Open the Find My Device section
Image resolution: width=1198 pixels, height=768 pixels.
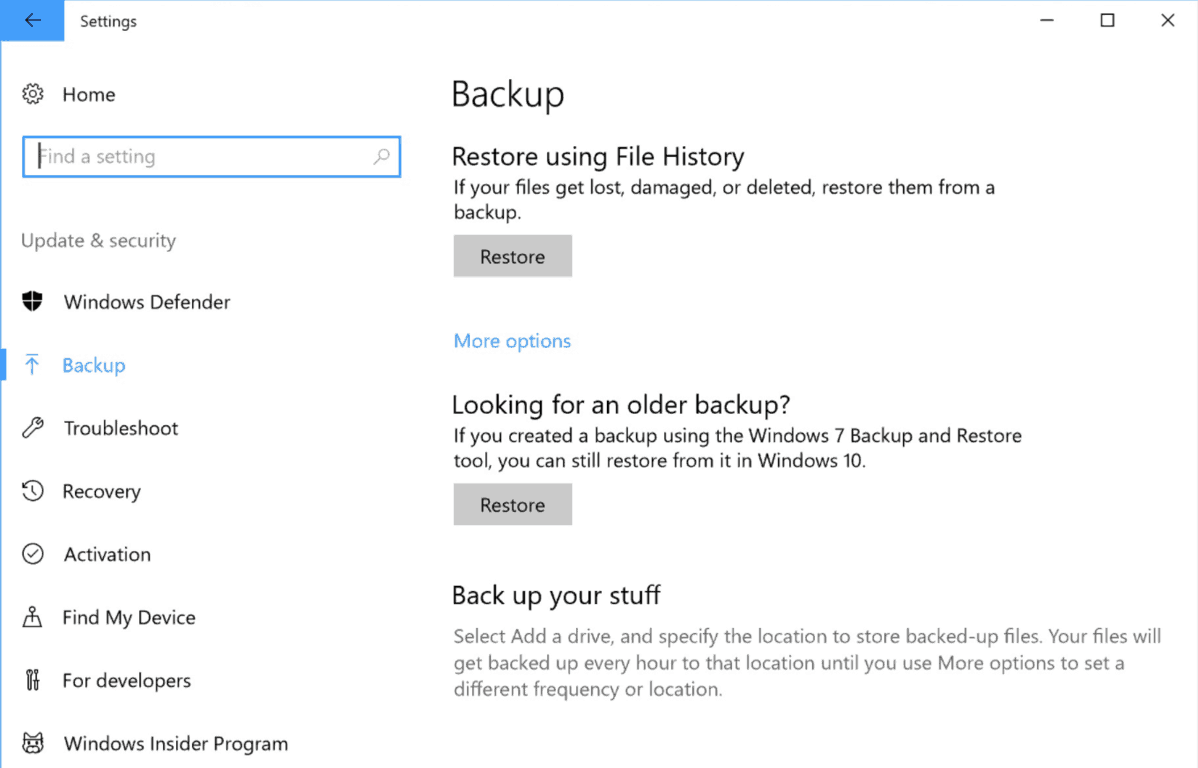coord(129,617)
